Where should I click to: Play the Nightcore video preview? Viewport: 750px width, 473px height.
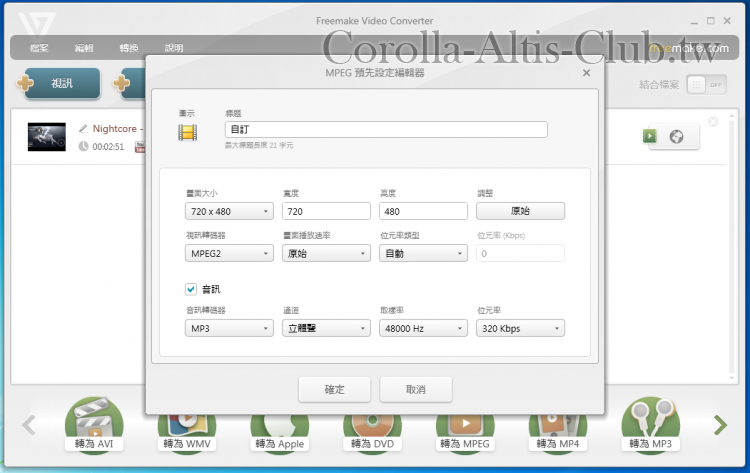(650, 136)
